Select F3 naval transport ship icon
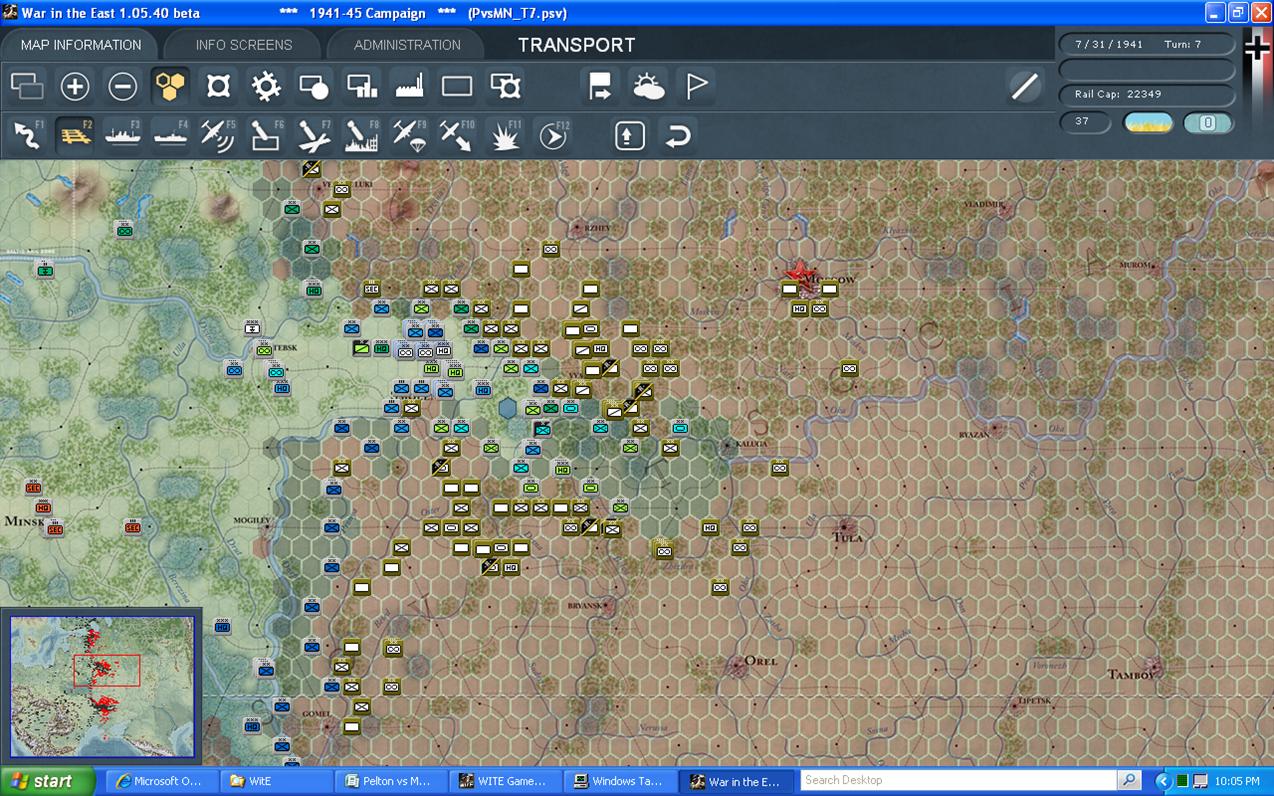The image size is (1274, 796). 123,135
